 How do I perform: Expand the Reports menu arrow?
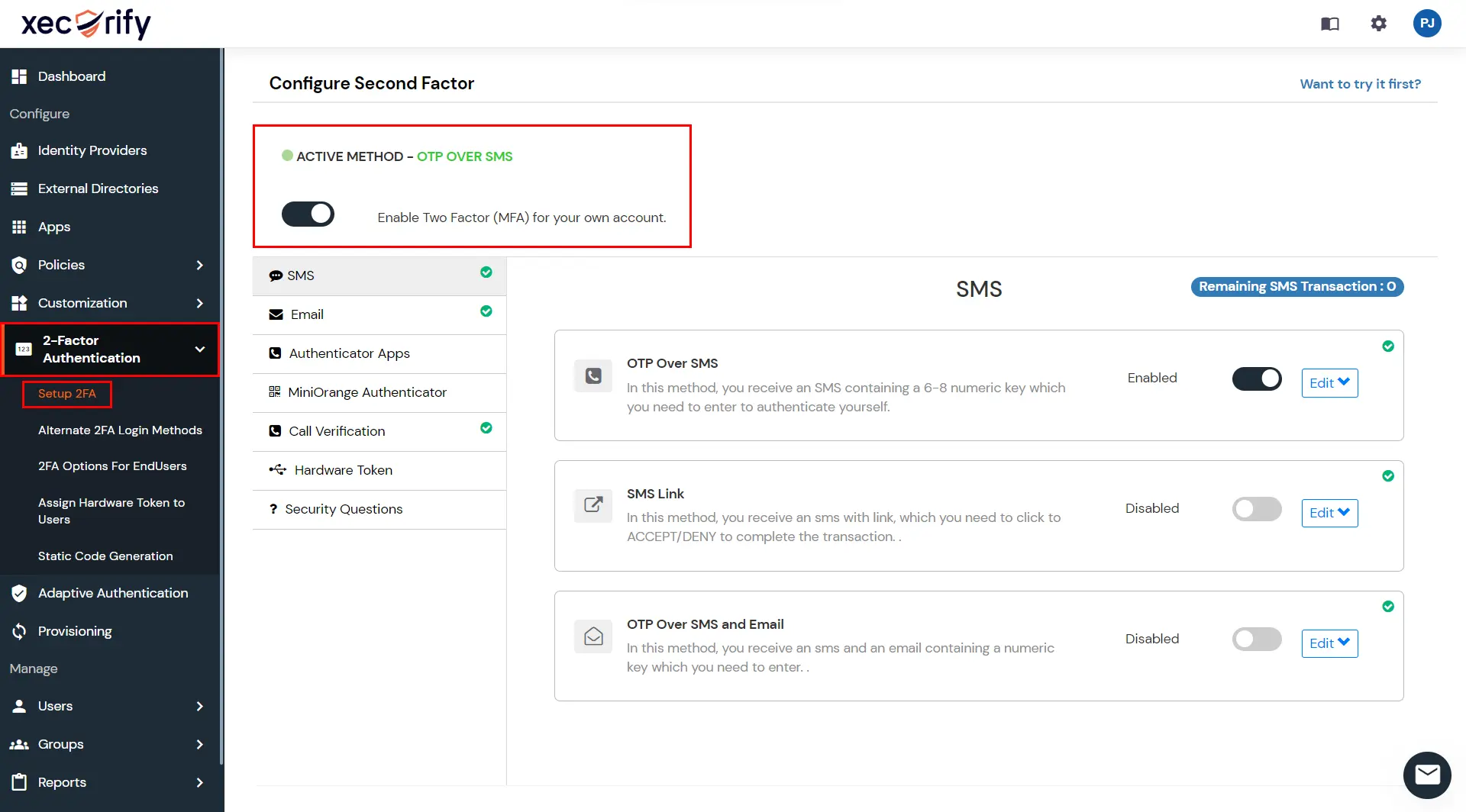coord(200,782)
